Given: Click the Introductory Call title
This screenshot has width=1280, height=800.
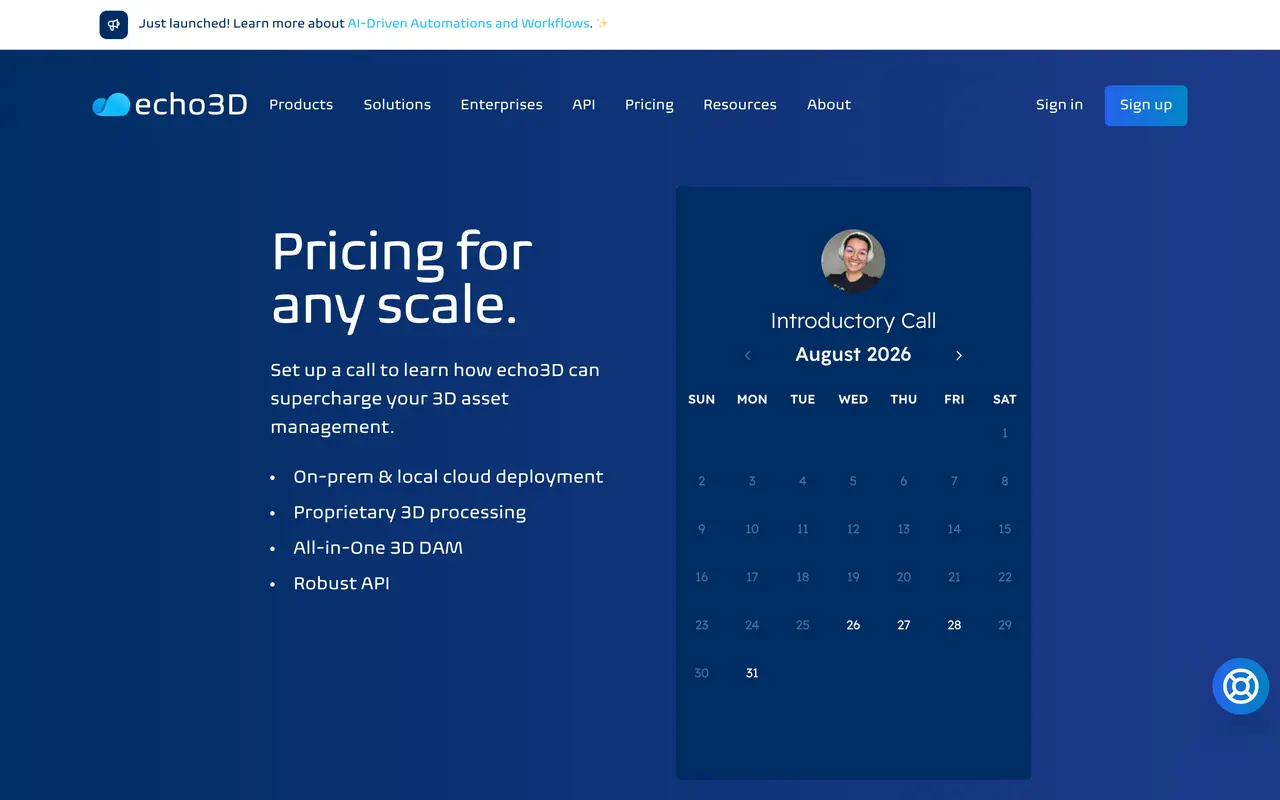Looking at the screenshot, I should pos(853,321).
